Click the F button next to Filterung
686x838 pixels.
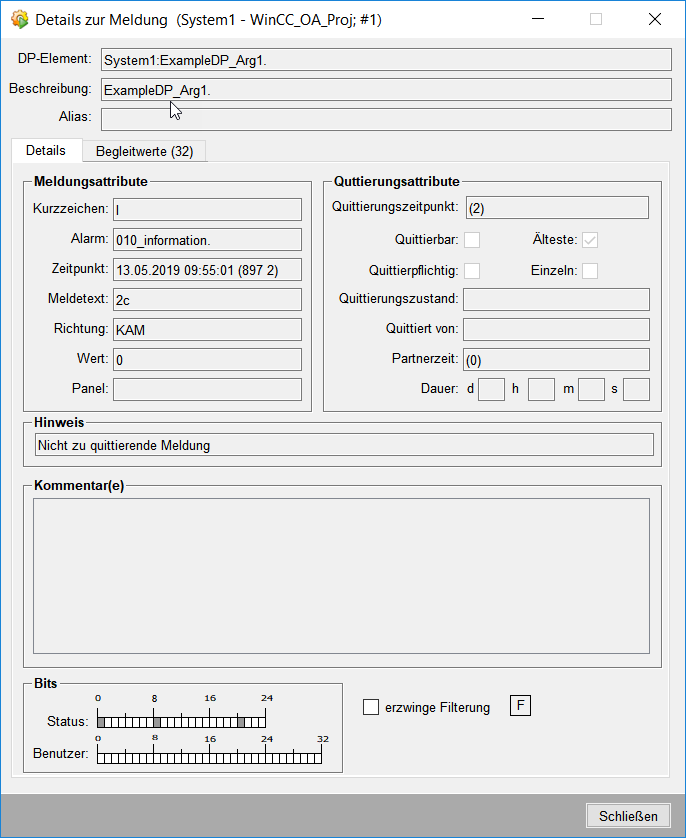[520, 706]
